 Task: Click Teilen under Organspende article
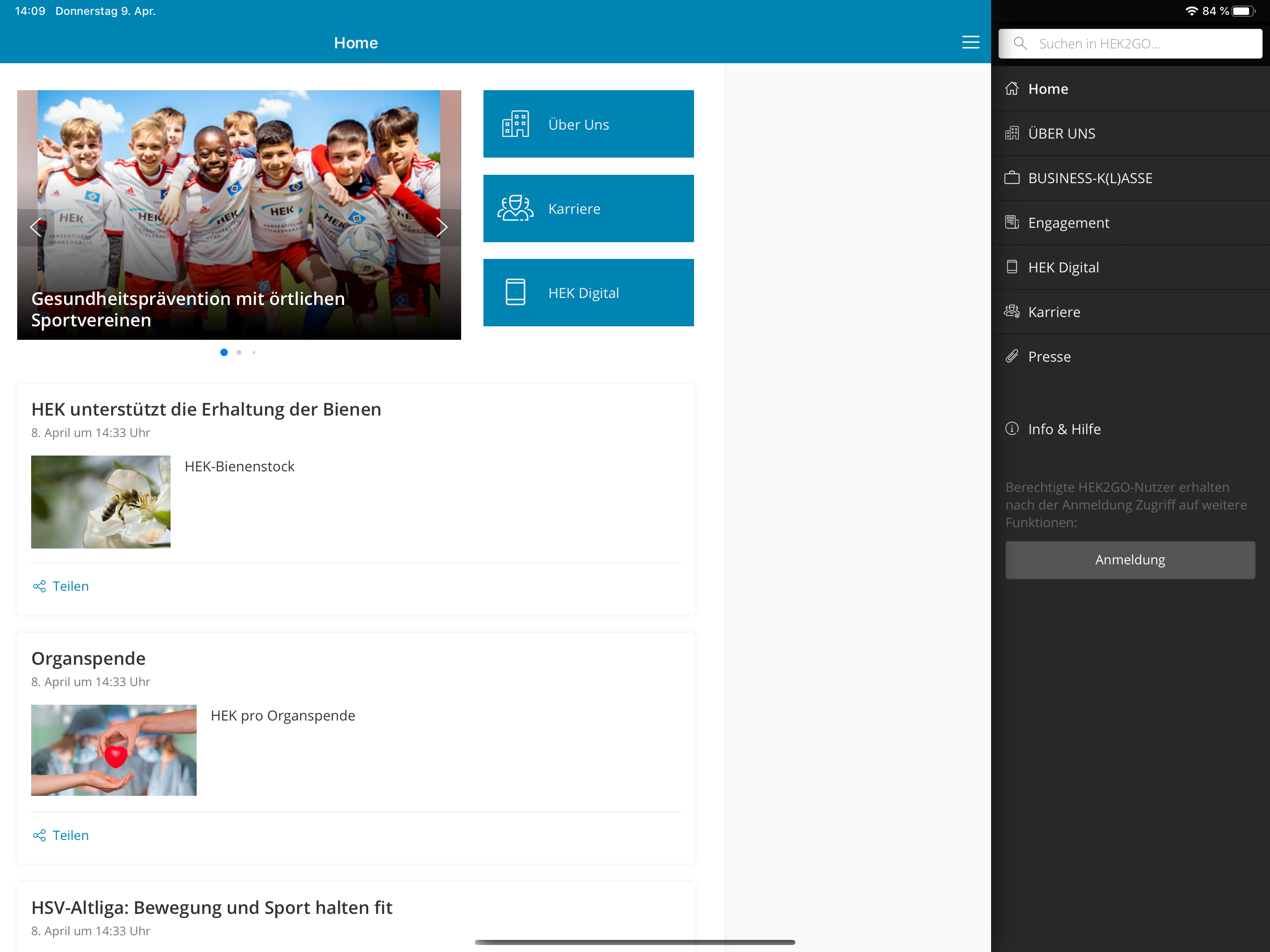pos(70,835)
